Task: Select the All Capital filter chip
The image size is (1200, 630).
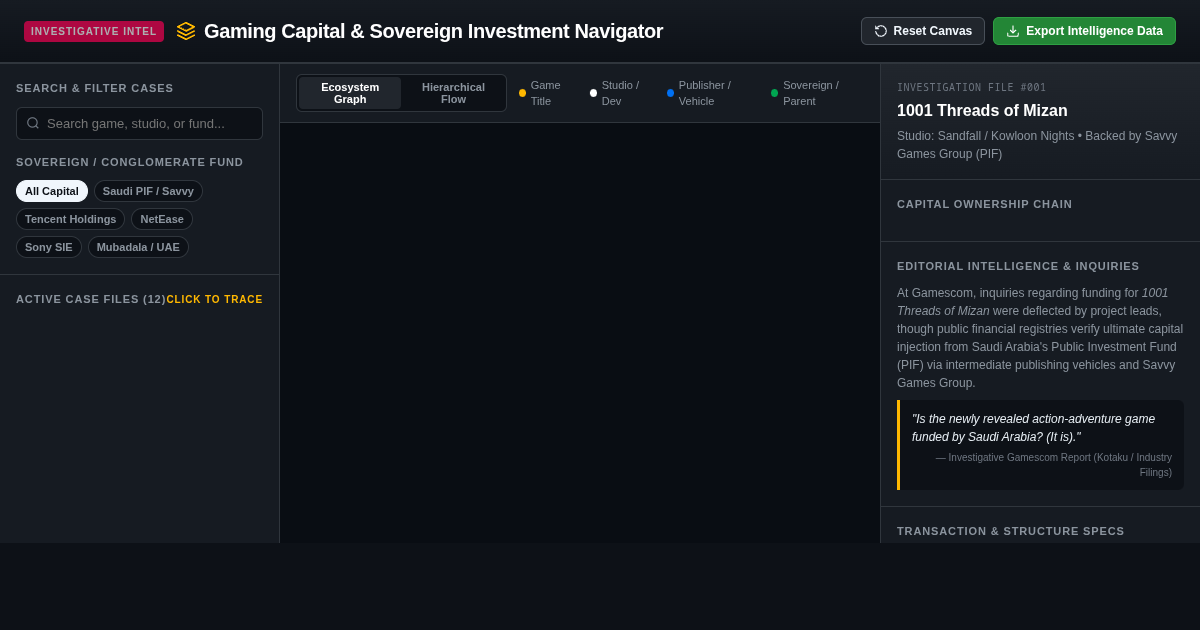Action: coord(52,191)
